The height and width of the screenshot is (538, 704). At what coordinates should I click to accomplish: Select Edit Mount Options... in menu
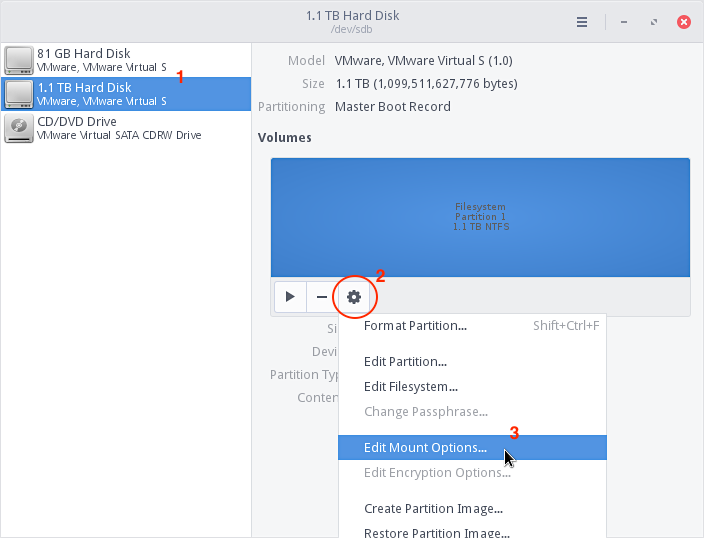click(x=425, y=448)
